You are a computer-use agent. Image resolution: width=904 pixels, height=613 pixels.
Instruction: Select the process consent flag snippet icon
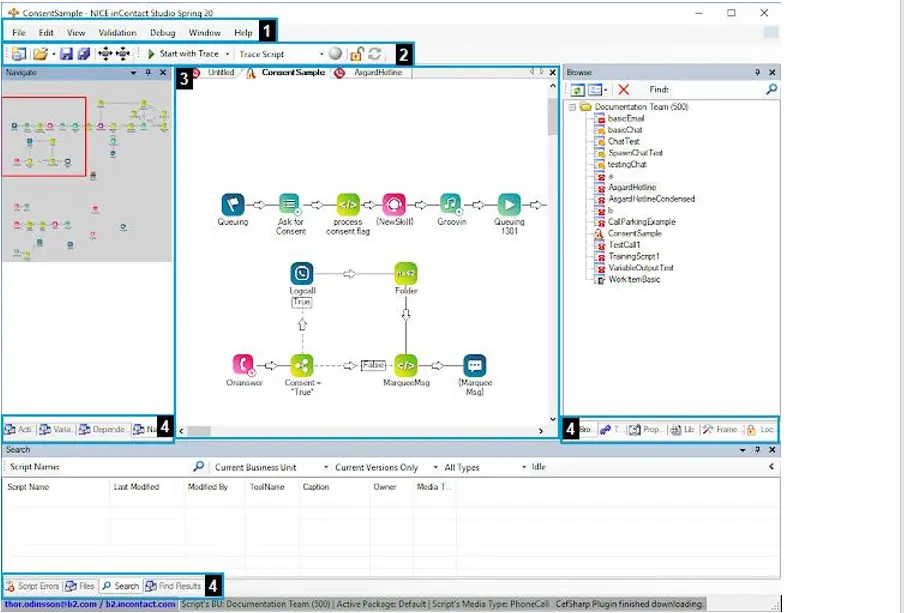(x=348, y=205)
